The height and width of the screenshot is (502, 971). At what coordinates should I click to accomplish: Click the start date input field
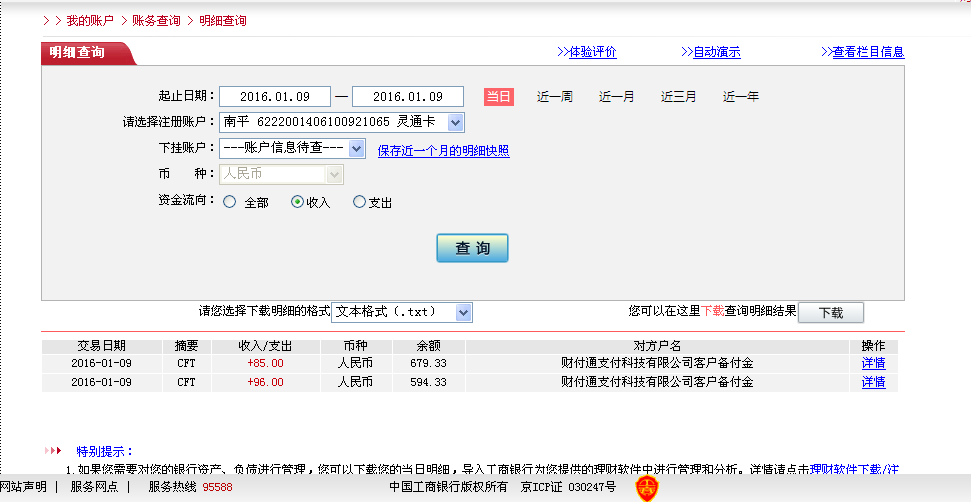pyautogui.click(x=274, y=97)
